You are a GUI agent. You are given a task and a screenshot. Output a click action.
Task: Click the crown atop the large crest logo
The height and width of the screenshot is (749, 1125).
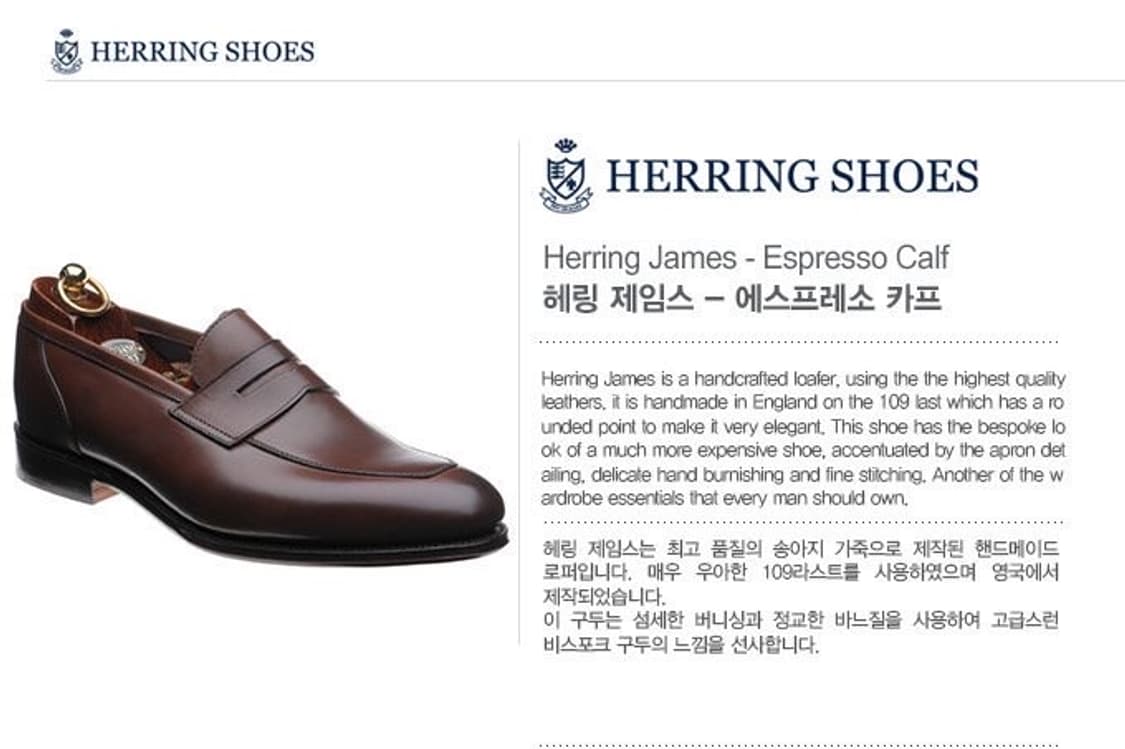click(565, 146)
